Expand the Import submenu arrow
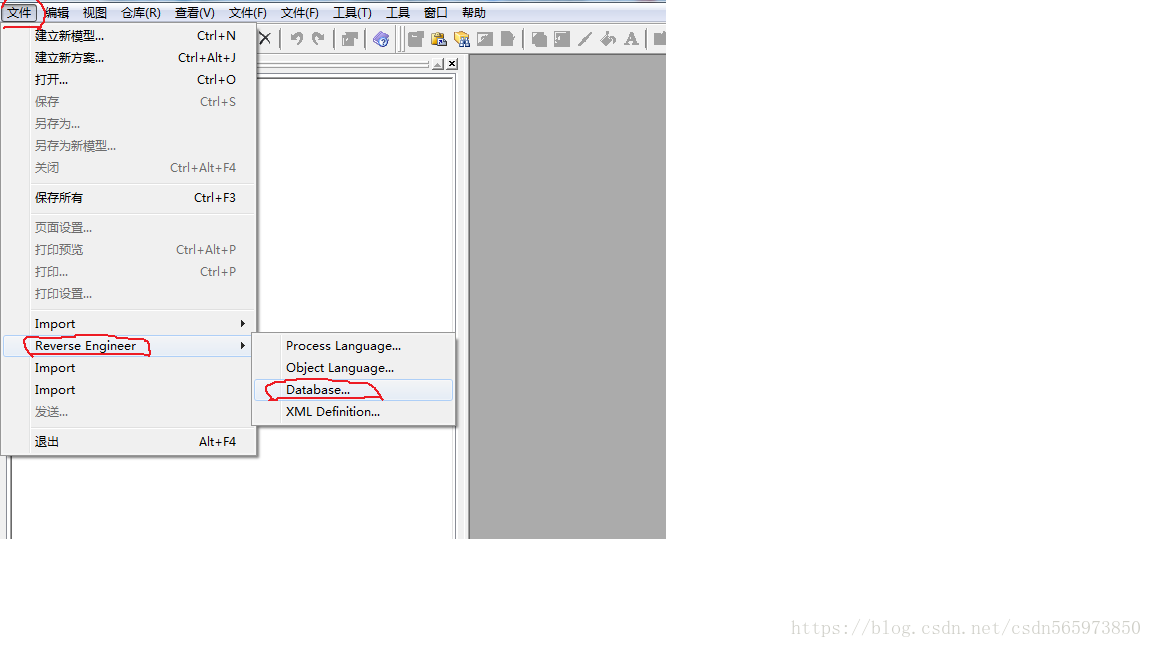The image size is (1152, 648). click(242, 323)
